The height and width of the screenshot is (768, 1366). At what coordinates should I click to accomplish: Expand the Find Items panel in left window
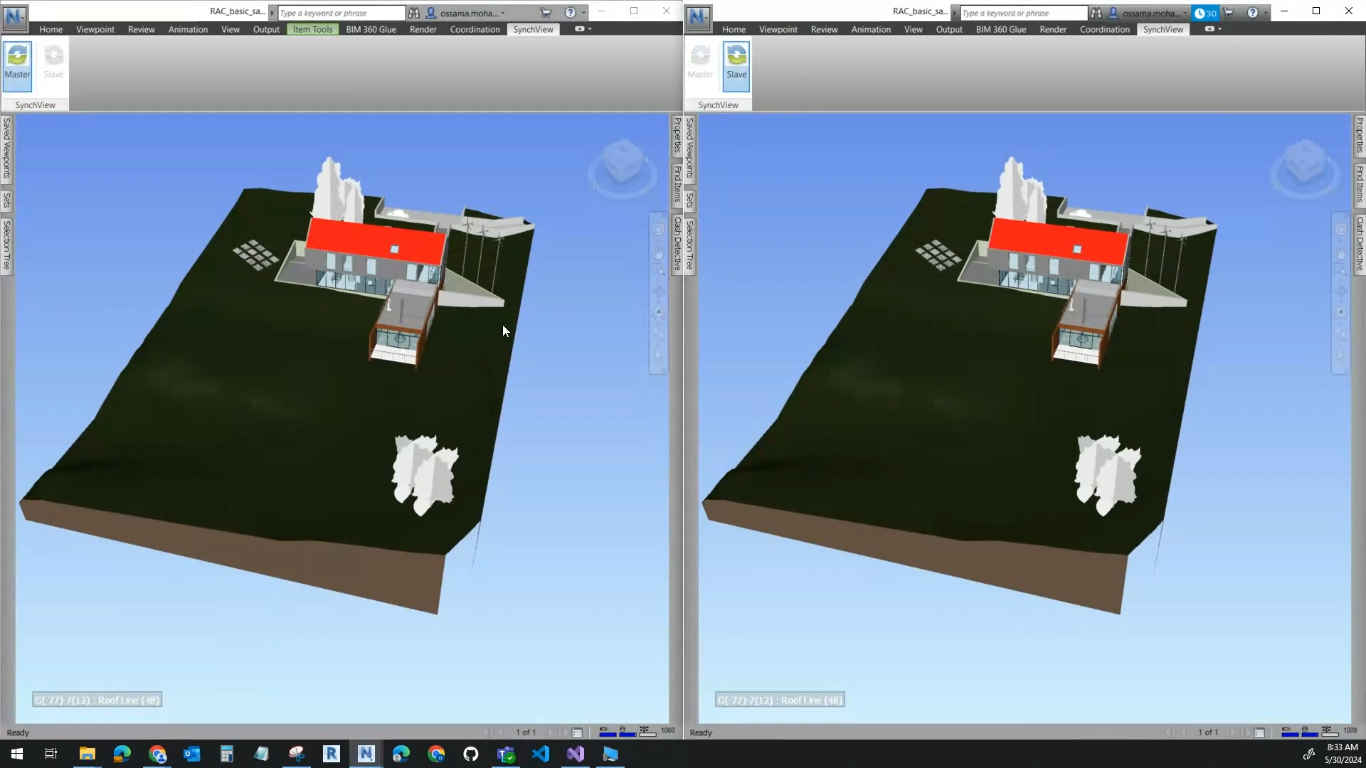677,186
